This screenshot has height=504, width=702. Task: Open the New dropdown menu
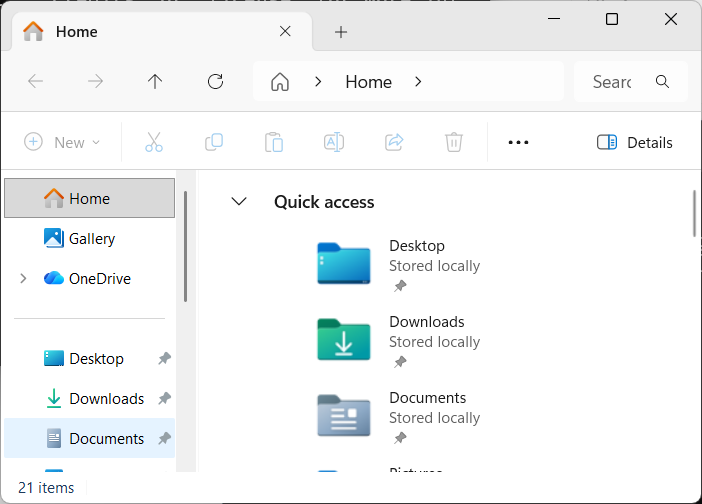click(x=62, y=142)
